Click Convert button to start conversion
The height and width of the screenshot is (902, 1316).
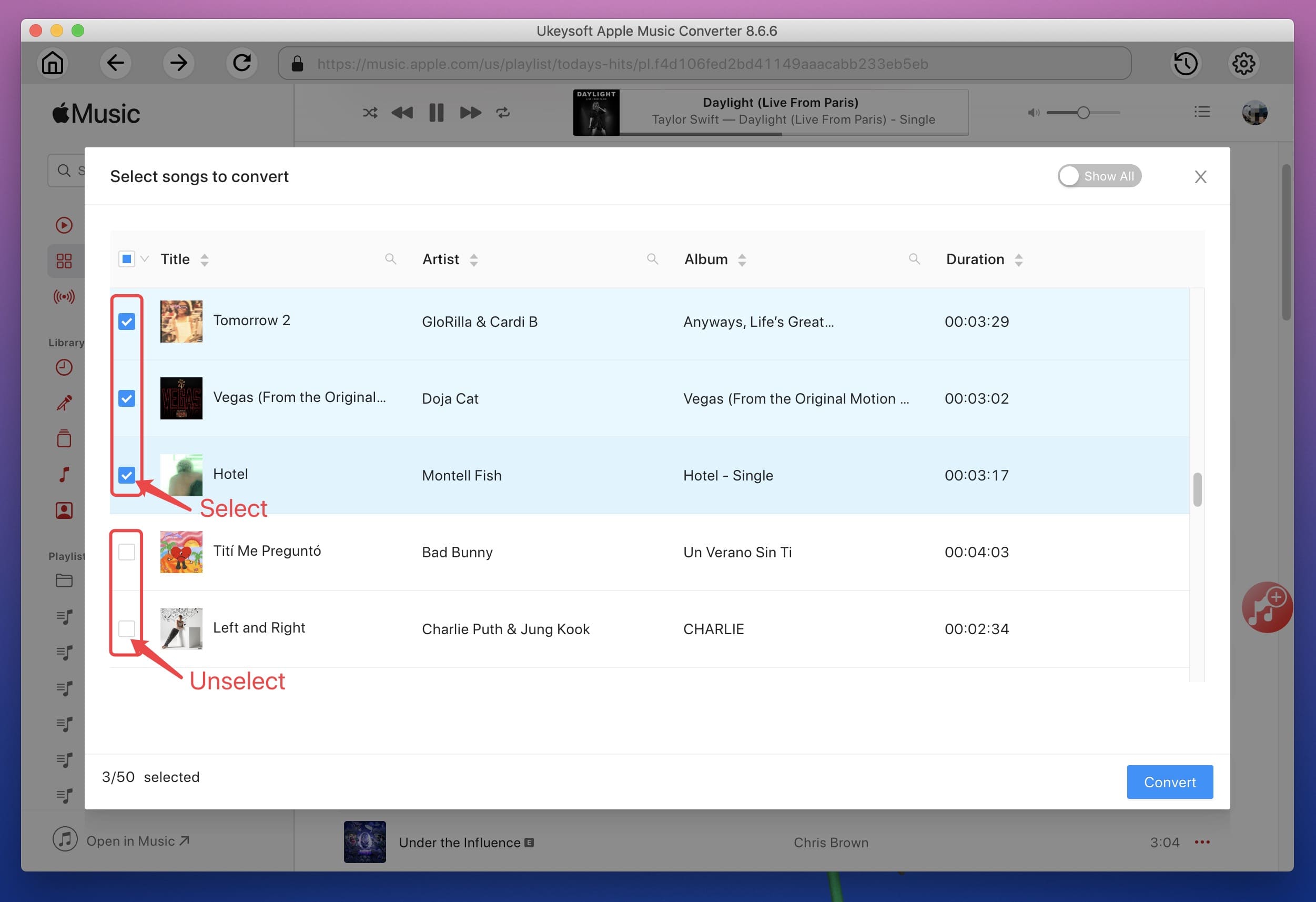click(x=1170, y=781)
